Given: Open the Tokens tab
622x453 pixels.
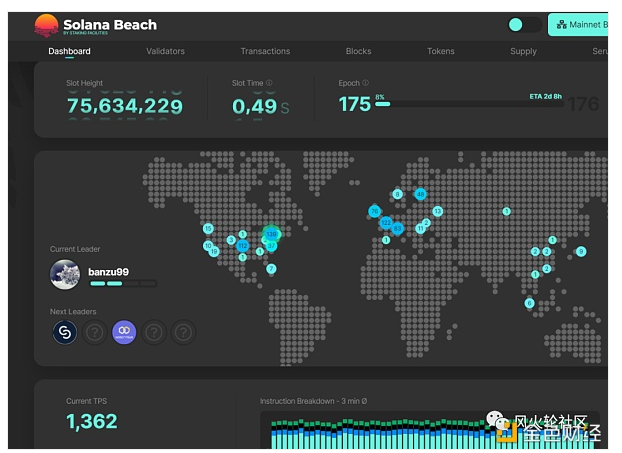Looking at the screenshot, I should (x=440, y=51).
